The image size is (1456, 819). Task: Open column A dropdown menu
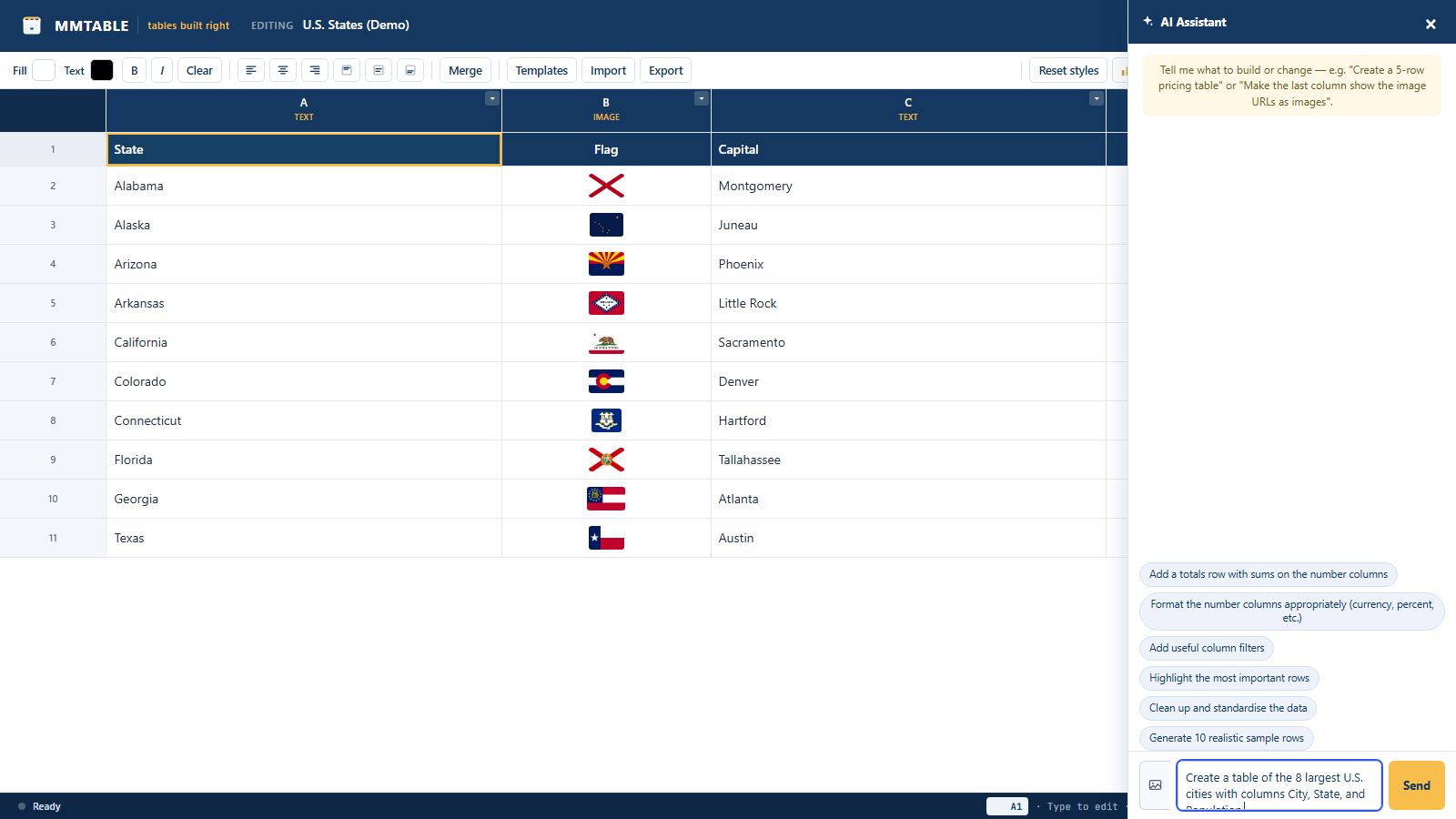coord(492,98)
